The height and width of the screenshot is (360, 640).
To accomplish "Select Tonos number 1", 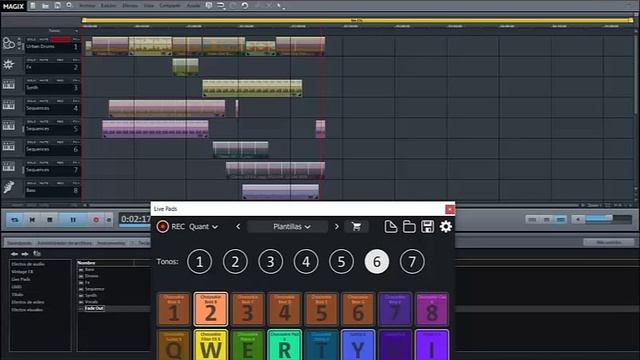I will (x=200, y=262).
